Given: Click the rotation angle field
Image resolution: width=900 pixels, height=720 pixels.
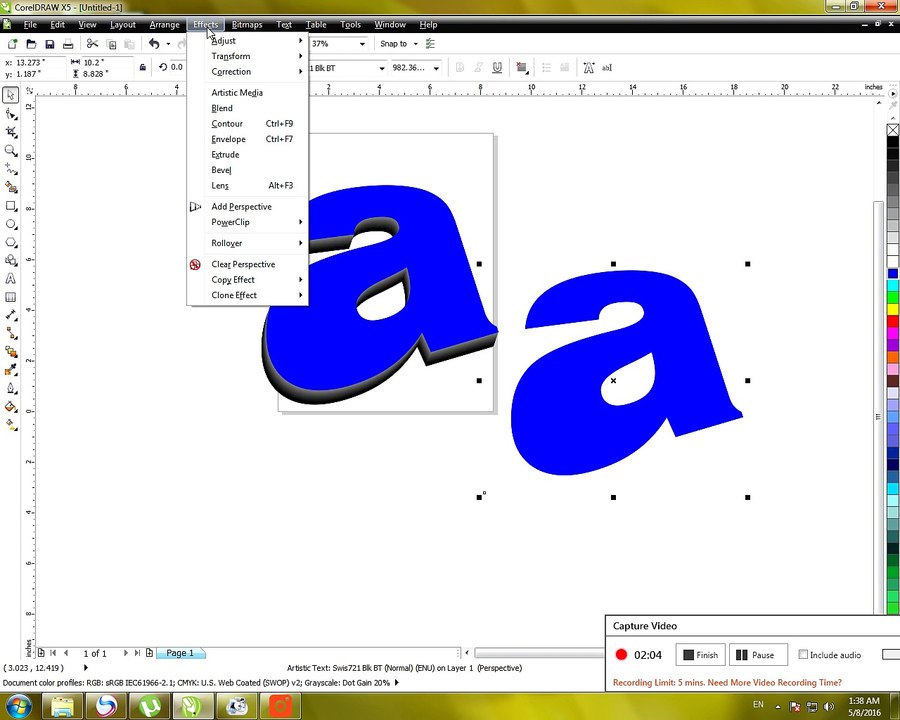Looking at the screenshot, I should point(176,67).
